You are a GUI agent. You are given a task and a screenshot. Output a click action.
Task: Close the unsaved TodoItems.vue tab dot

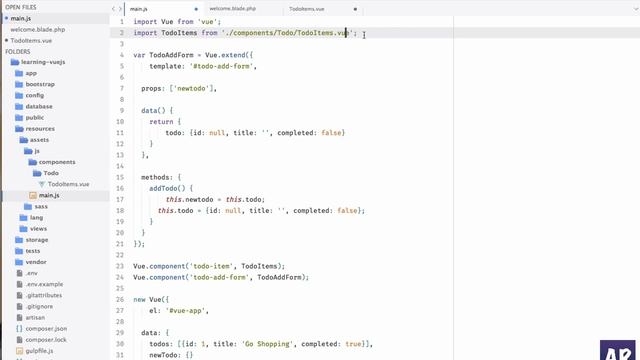tap(355, 9)
